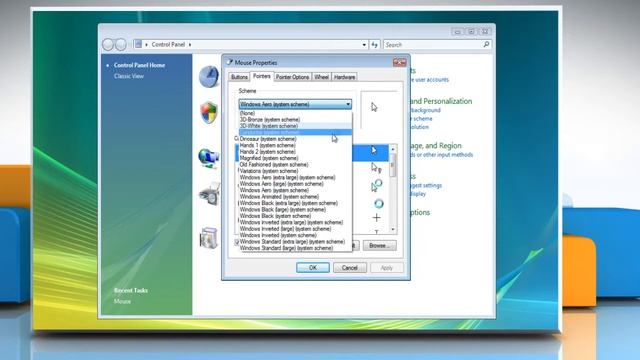Click the pointer list scrollbar thumb

point(393,165)
